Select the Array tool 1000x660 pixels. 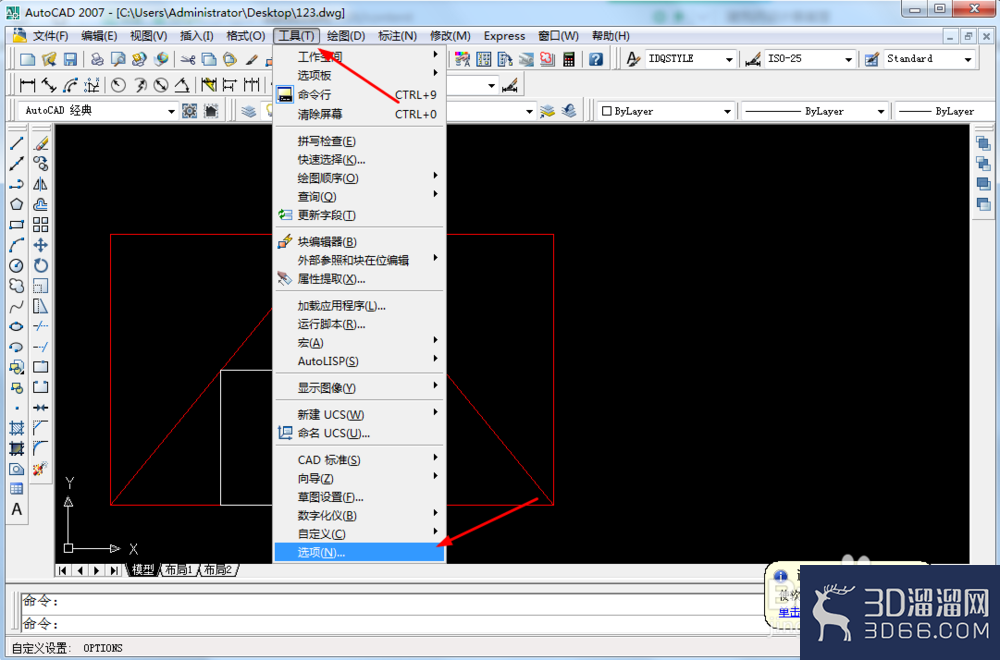[41, 224]
